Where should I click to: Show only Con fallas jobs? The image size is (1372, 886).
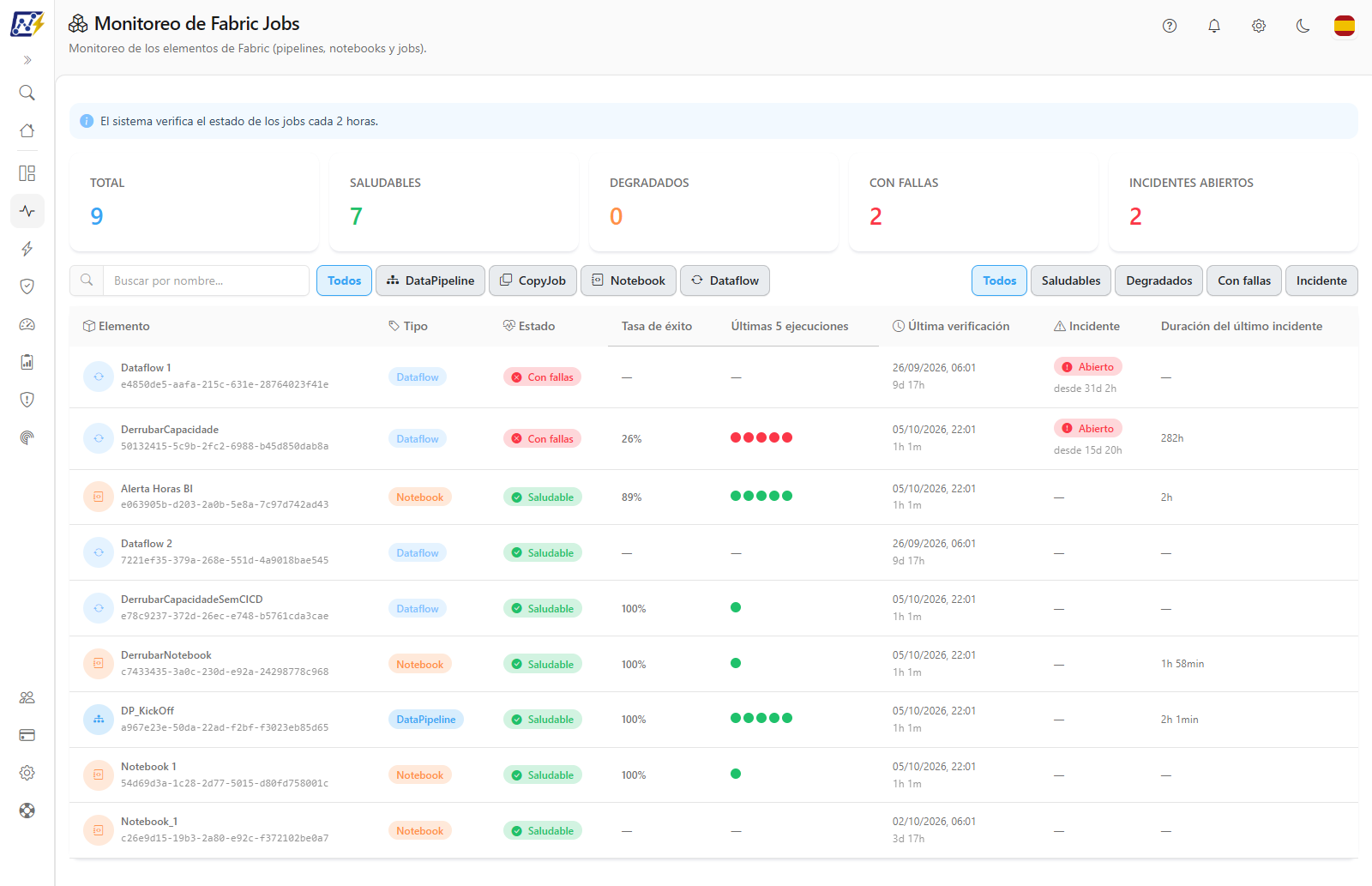click(x=1244, y=280)
